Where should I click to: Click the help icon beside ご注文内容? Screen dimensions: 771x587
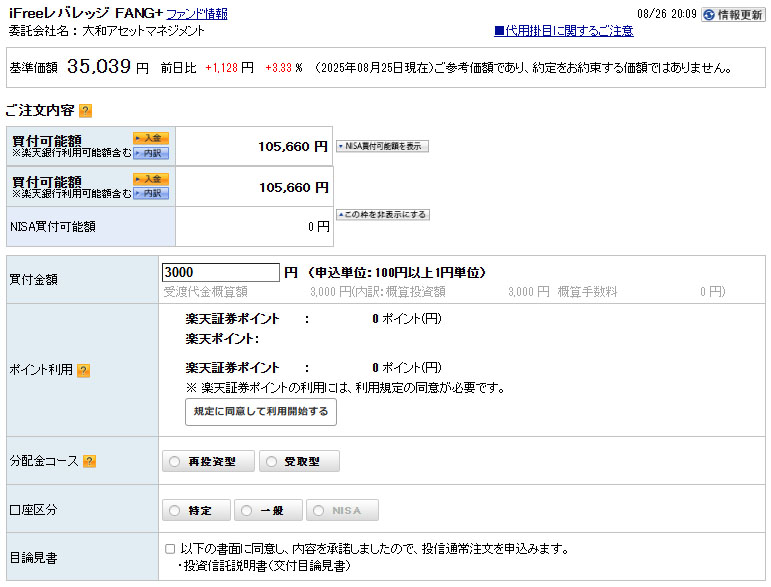coord(85,110)
